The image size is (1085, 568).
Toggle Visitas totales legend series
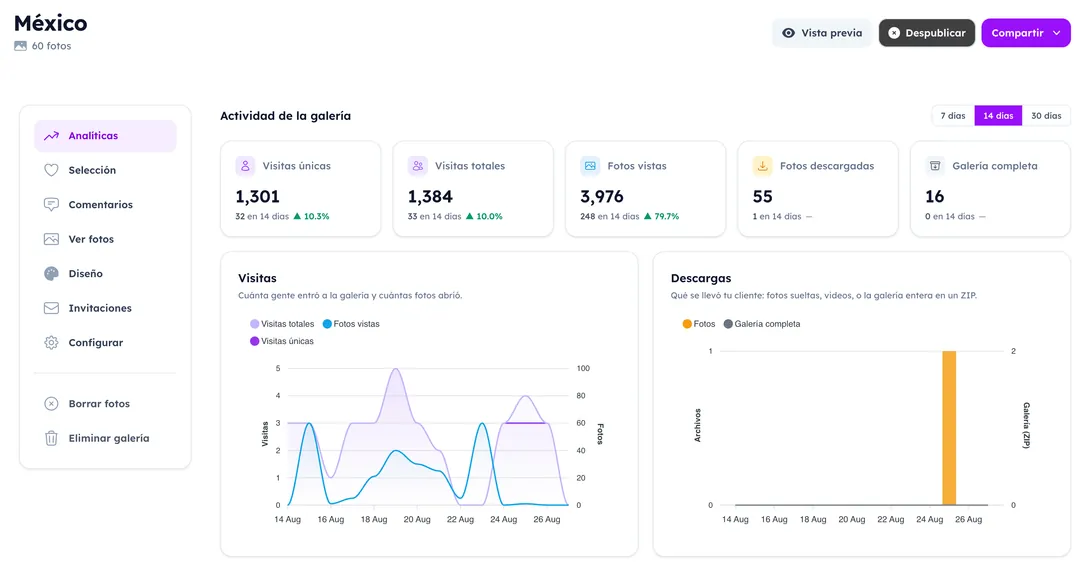[282, 324]
